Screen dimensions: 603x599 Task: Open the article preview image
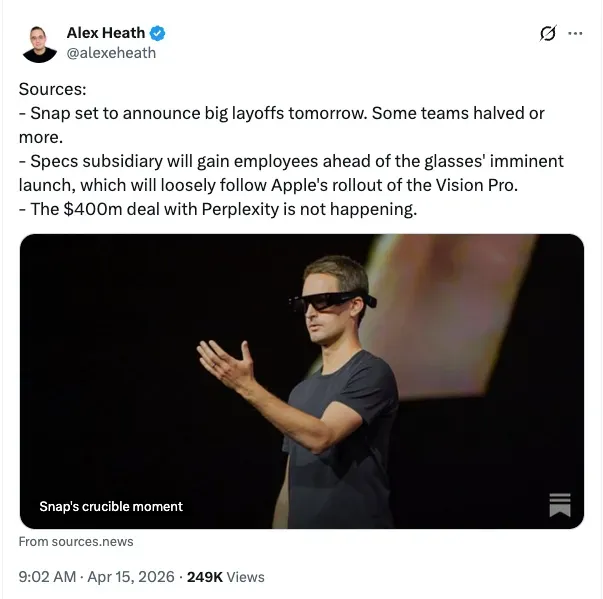point(302,381)
